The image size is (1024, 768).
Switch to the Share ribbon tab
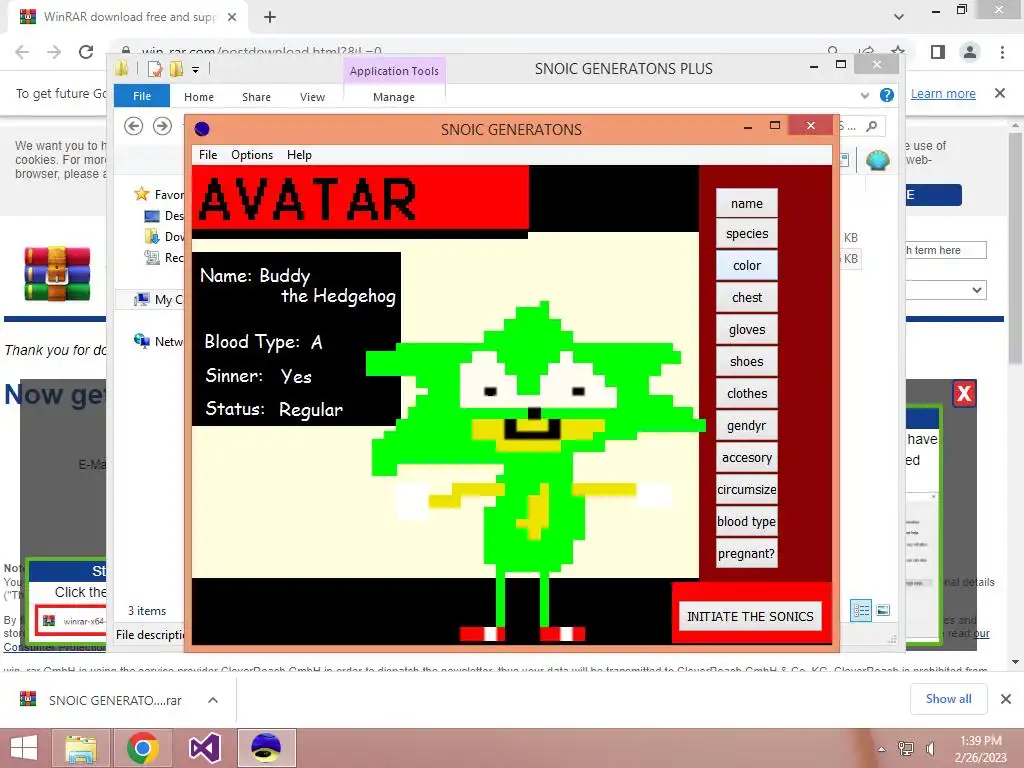[x=256, y=97]
